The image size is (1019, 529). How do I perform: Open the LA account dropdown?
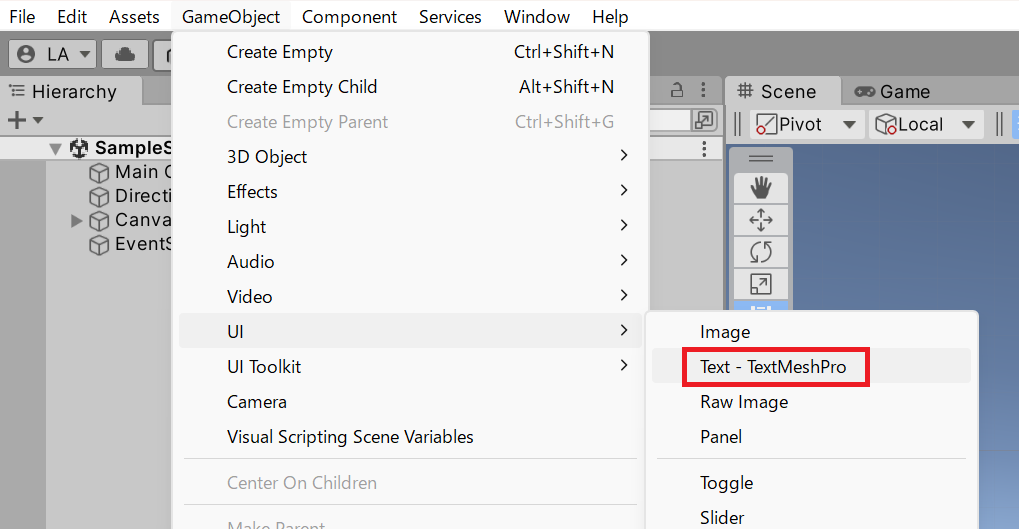click(x=53, y=54)
